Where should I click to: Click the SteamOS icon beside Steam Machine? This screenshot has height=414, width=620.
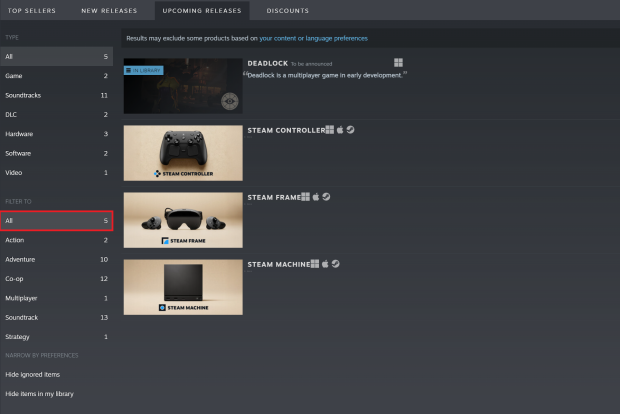(x=336, y=264)
